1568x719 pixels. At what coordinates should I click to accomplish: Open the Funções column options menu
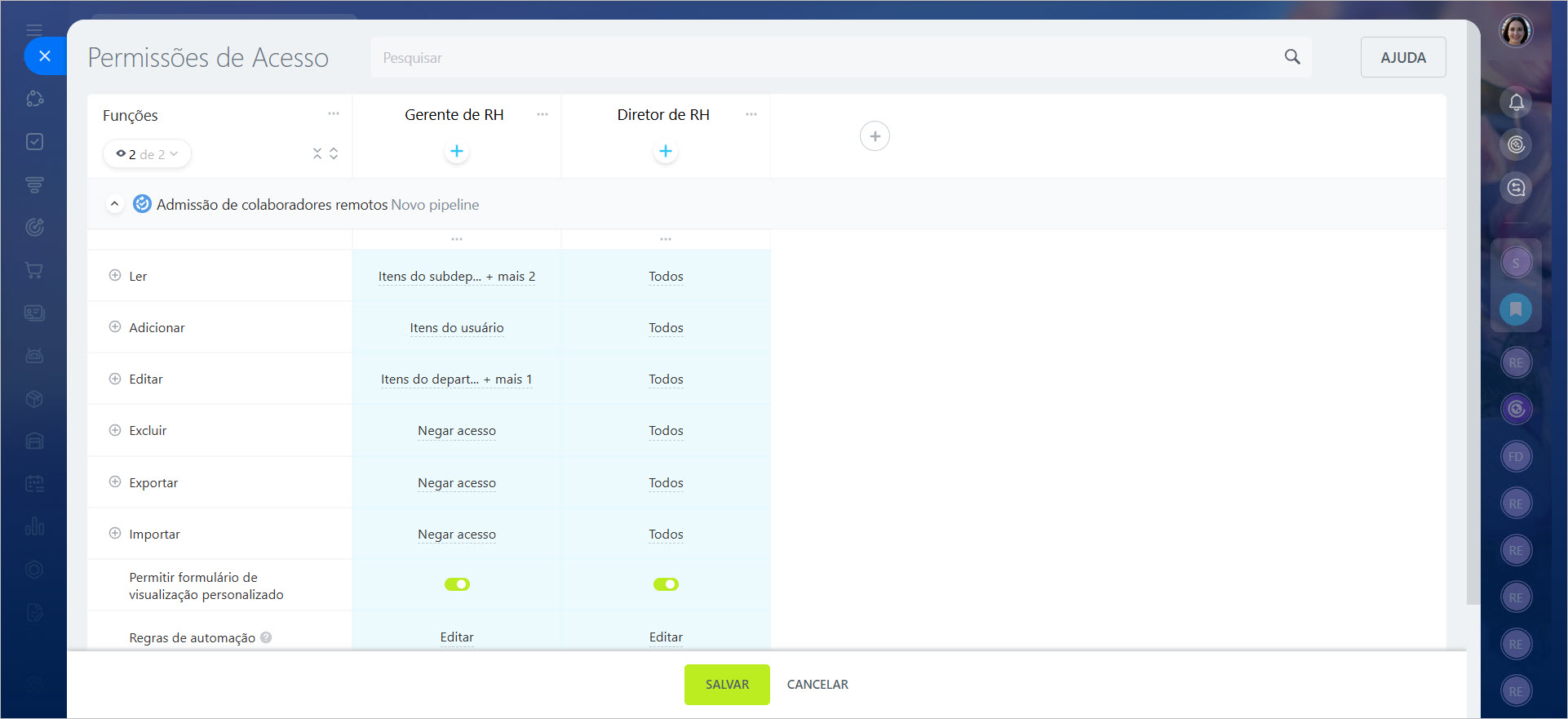pyautogui.click(x=334, y=113)
